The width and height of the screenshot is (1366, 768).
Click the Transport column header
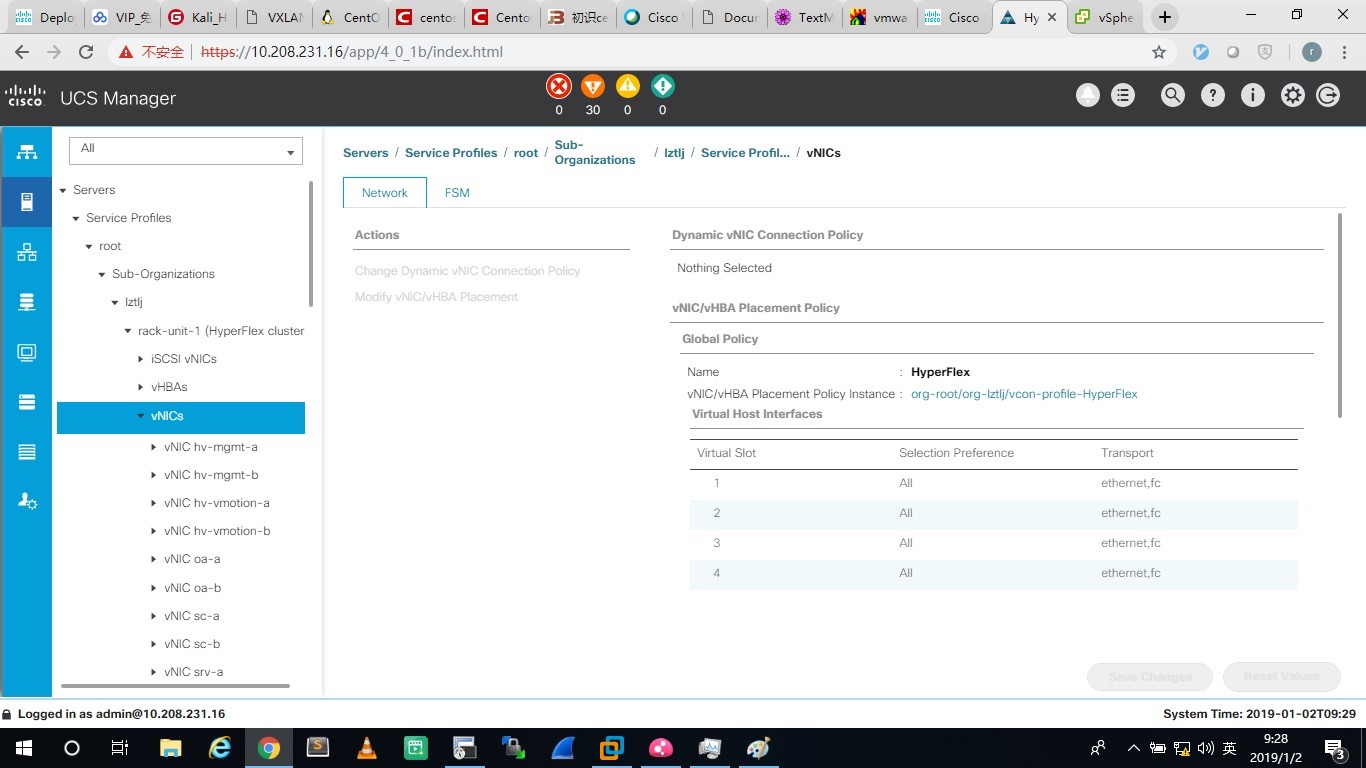tap(1127, 453)
